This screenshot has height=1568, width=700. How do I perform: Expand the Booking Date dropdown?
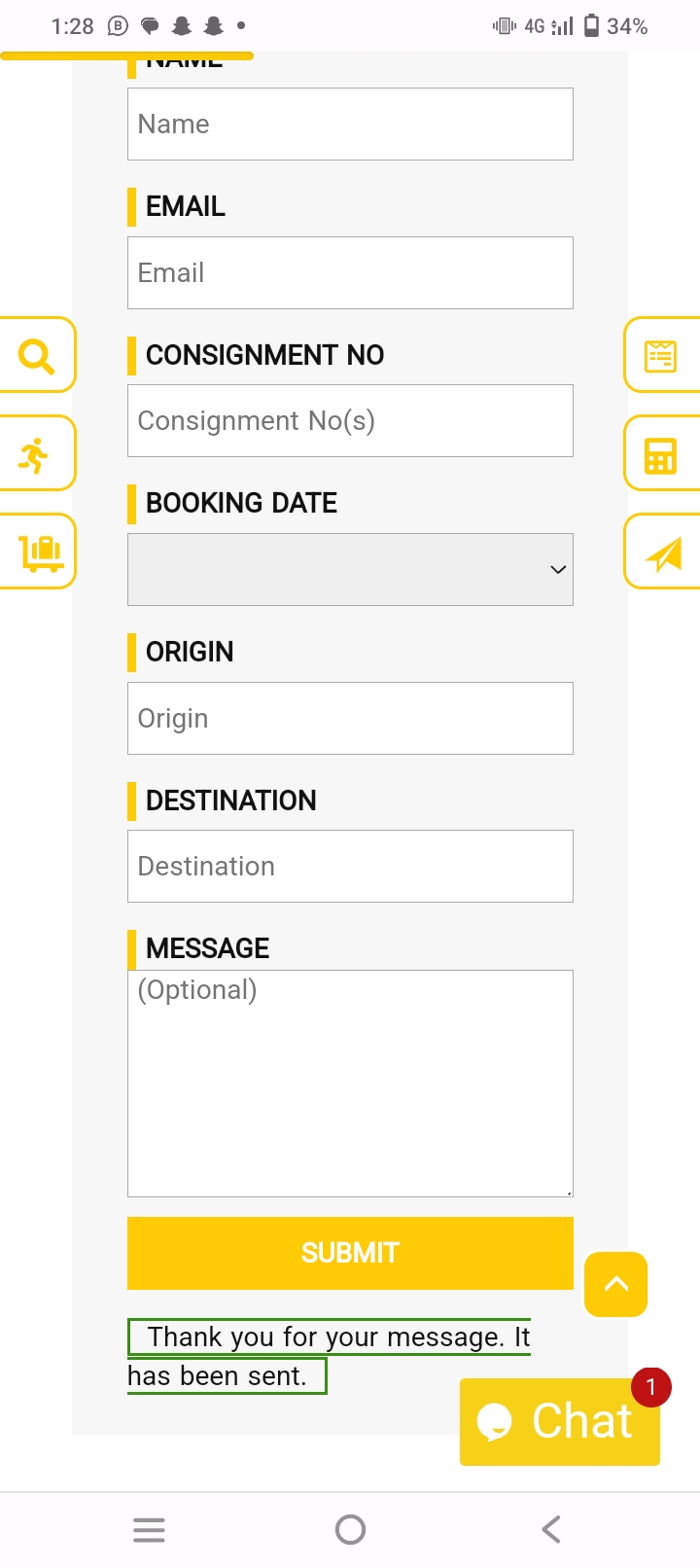(350, 569)
